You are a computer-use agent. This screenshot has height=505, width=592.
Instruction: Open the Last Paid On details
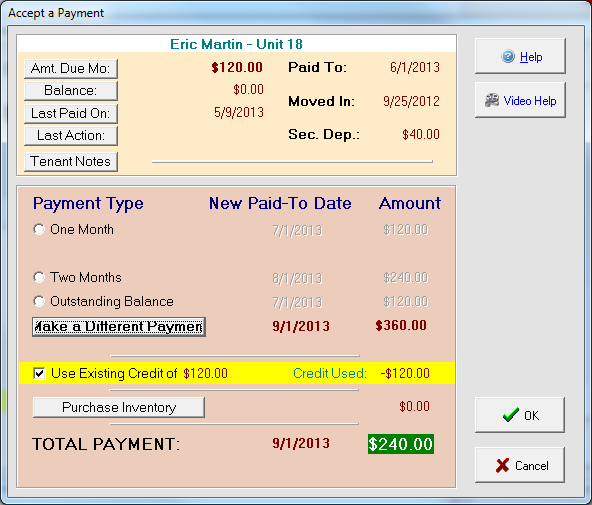click(x=71, y=113)
